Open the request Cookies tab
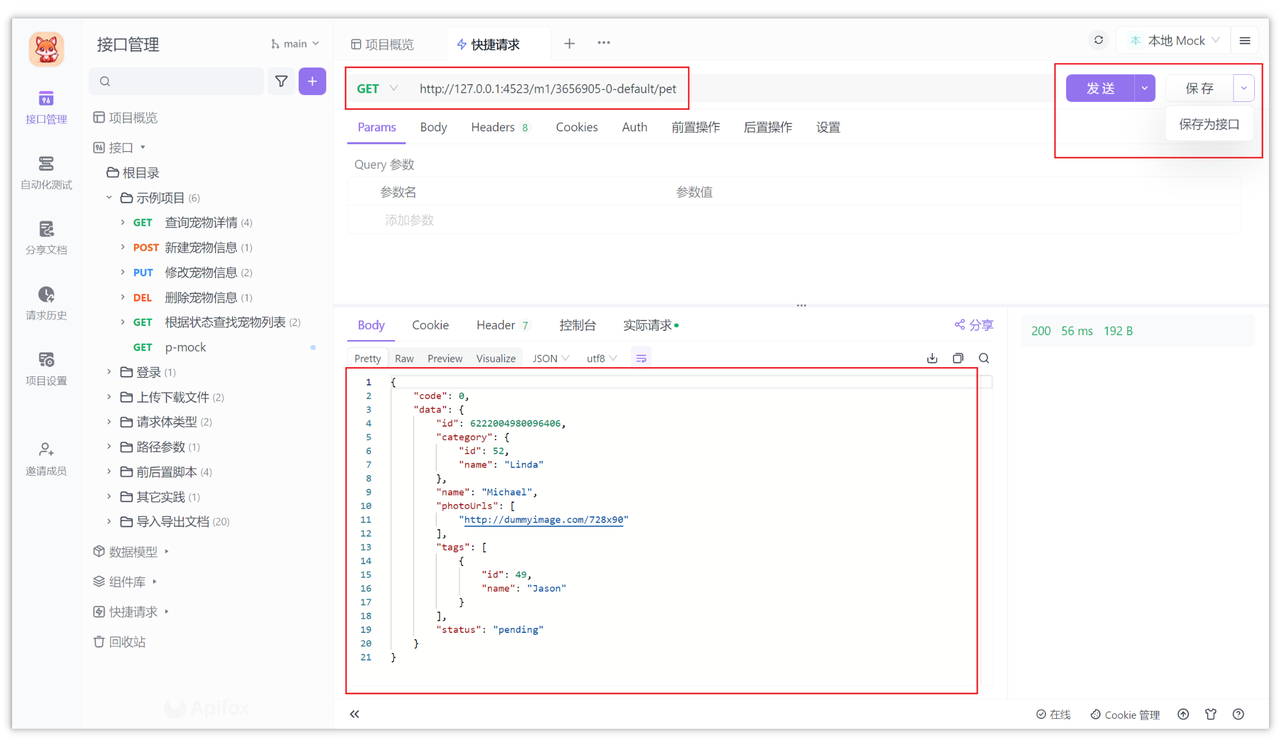 pos(577,127)
